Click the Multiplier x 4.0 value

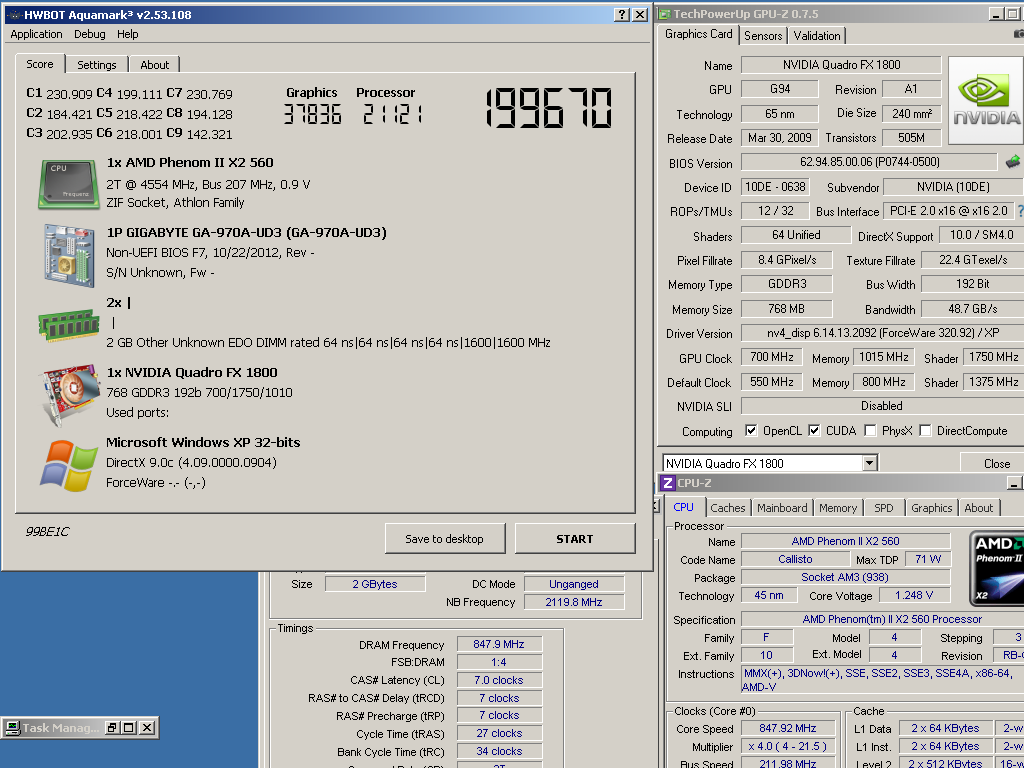[x=788, y=746]
